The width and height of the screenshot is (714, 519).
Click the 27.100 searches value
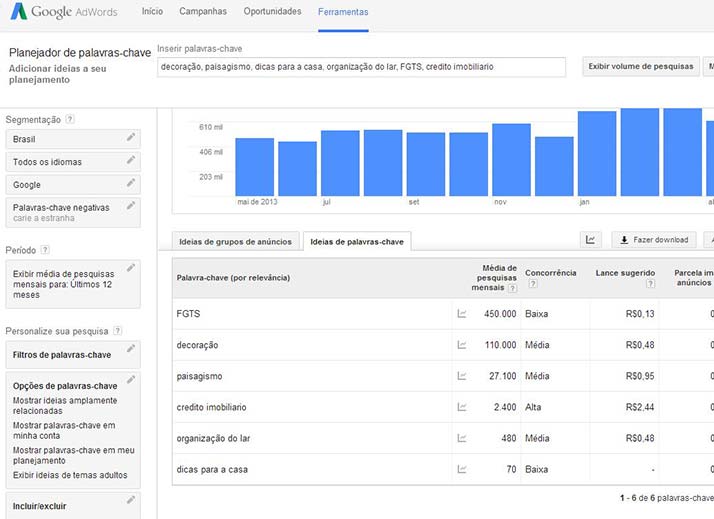(x=503, y=376)
